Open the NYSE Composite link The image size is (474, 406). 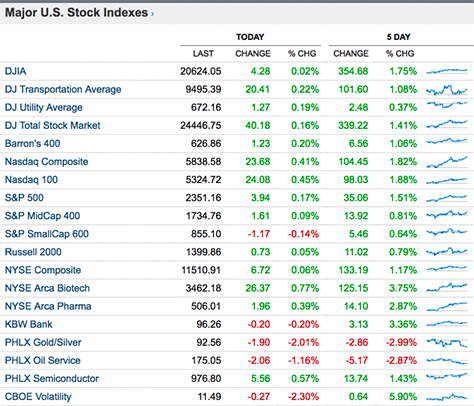click(x=43, y=270)
